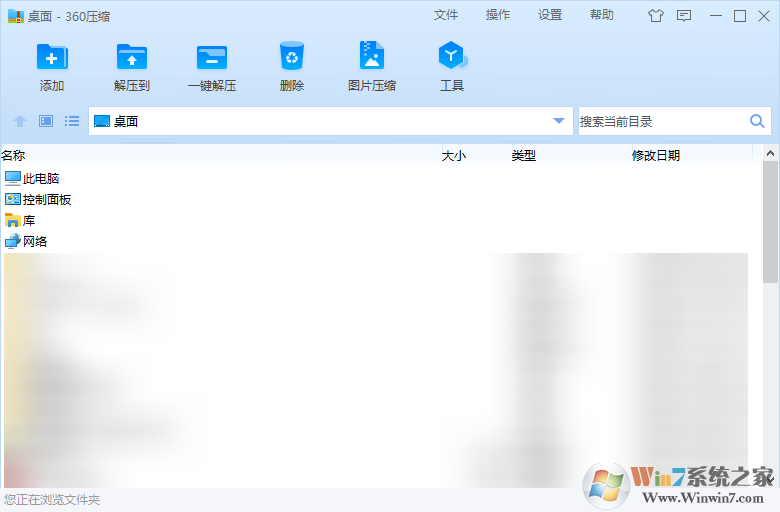
Task: Click the vertical scrollbar thumb
Action: coord(771,222)
